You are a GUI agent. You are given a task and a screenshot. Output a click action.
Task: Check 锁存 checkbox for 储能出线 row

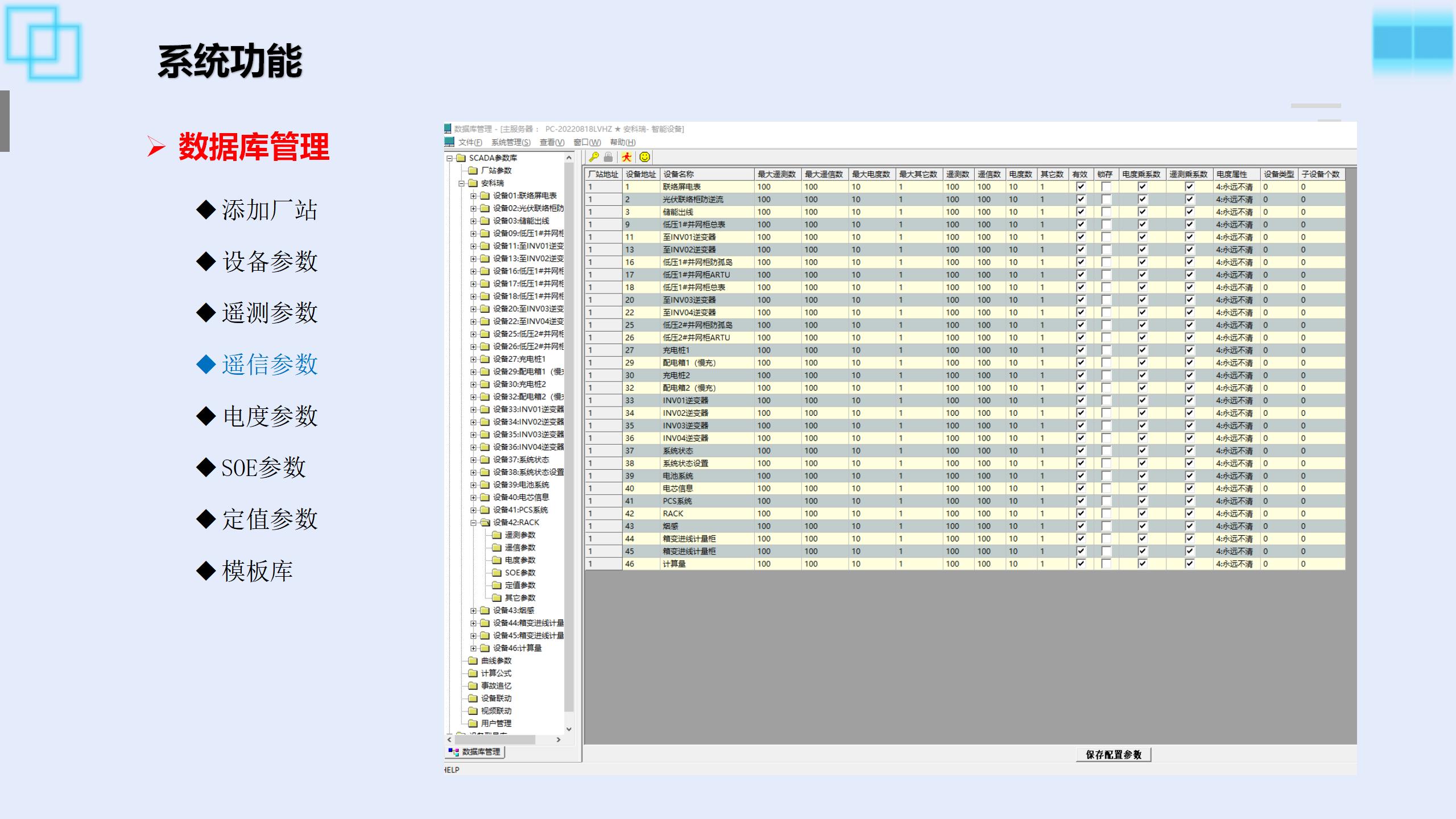pos(1106,212)
